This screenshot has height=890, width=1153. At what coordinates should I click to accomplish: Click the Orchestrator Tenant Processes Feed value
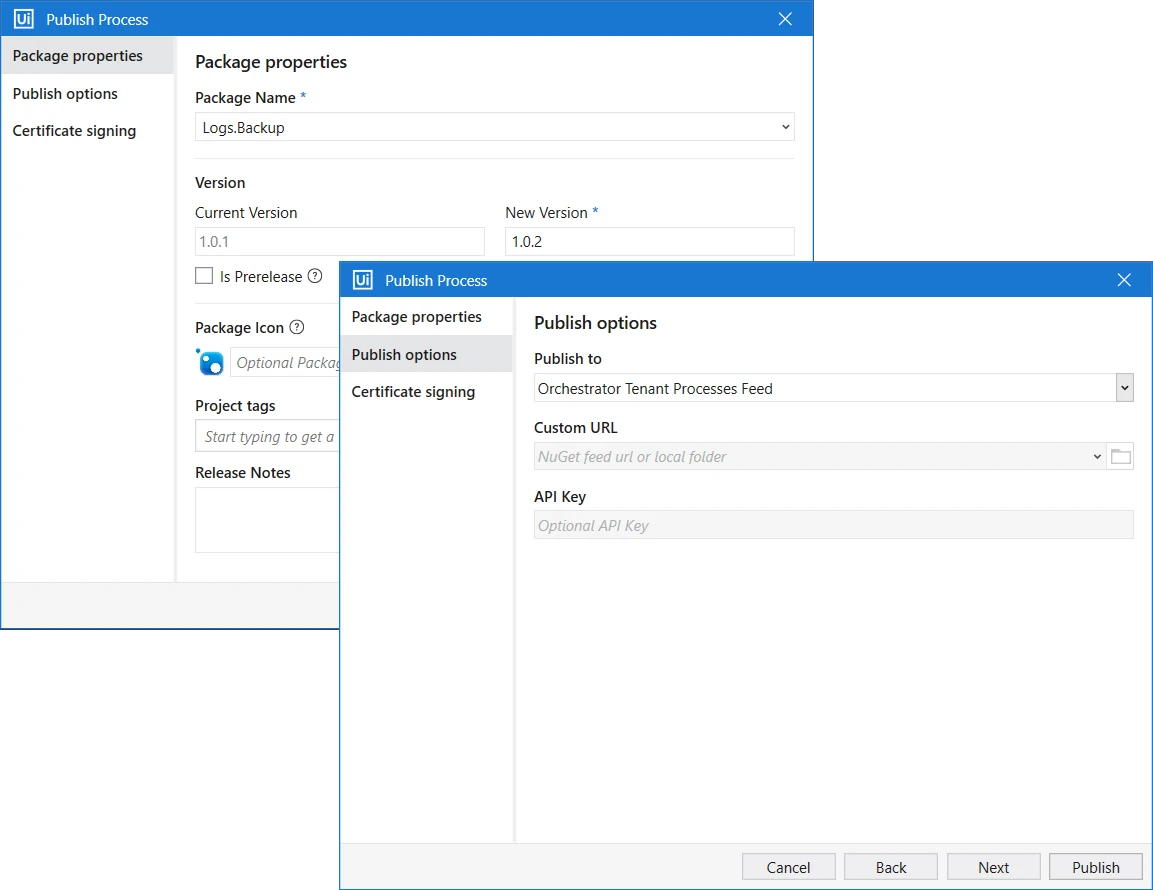click(x=655, y=388)
